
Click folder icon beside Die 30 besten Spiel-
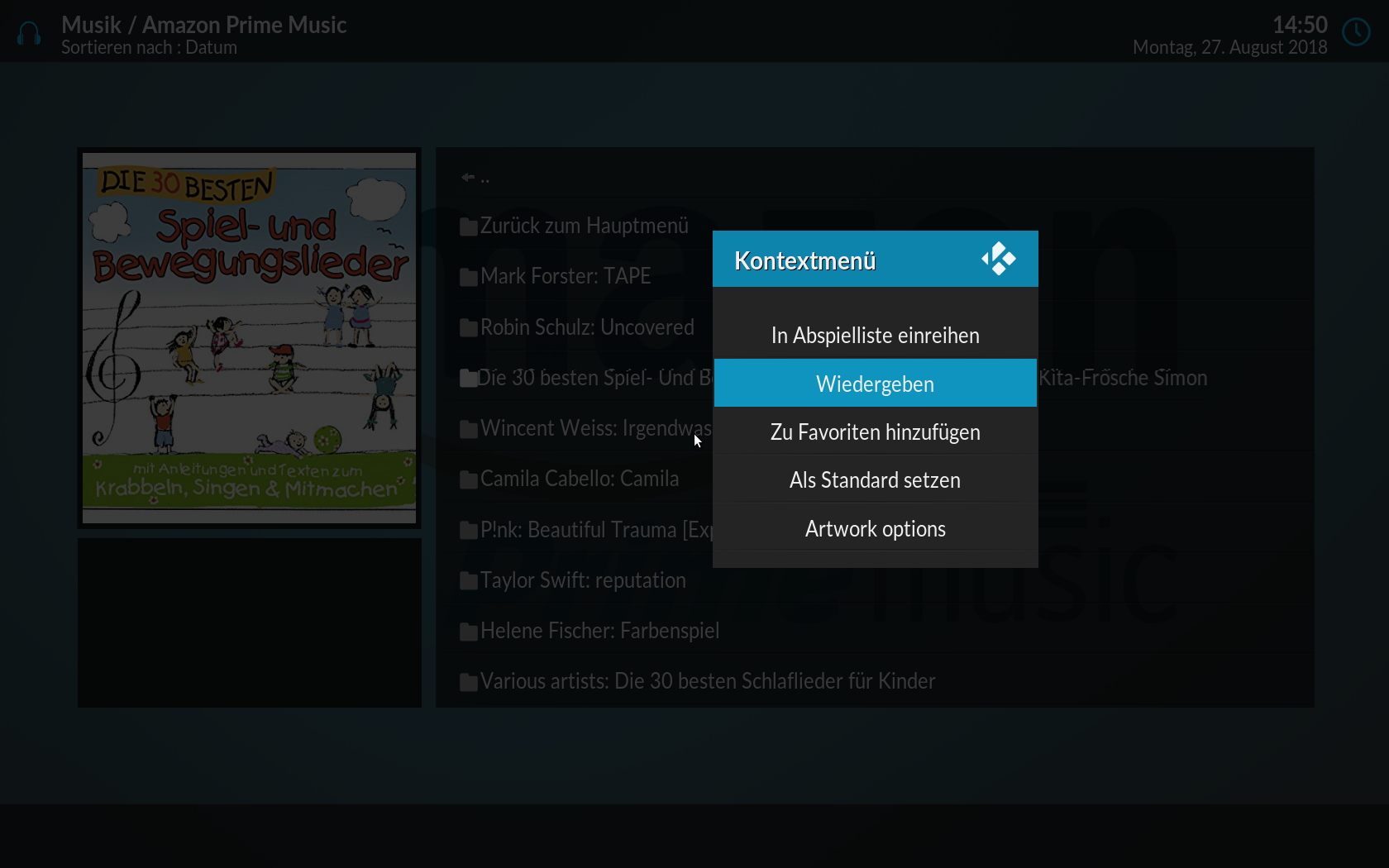coord(469,379)
